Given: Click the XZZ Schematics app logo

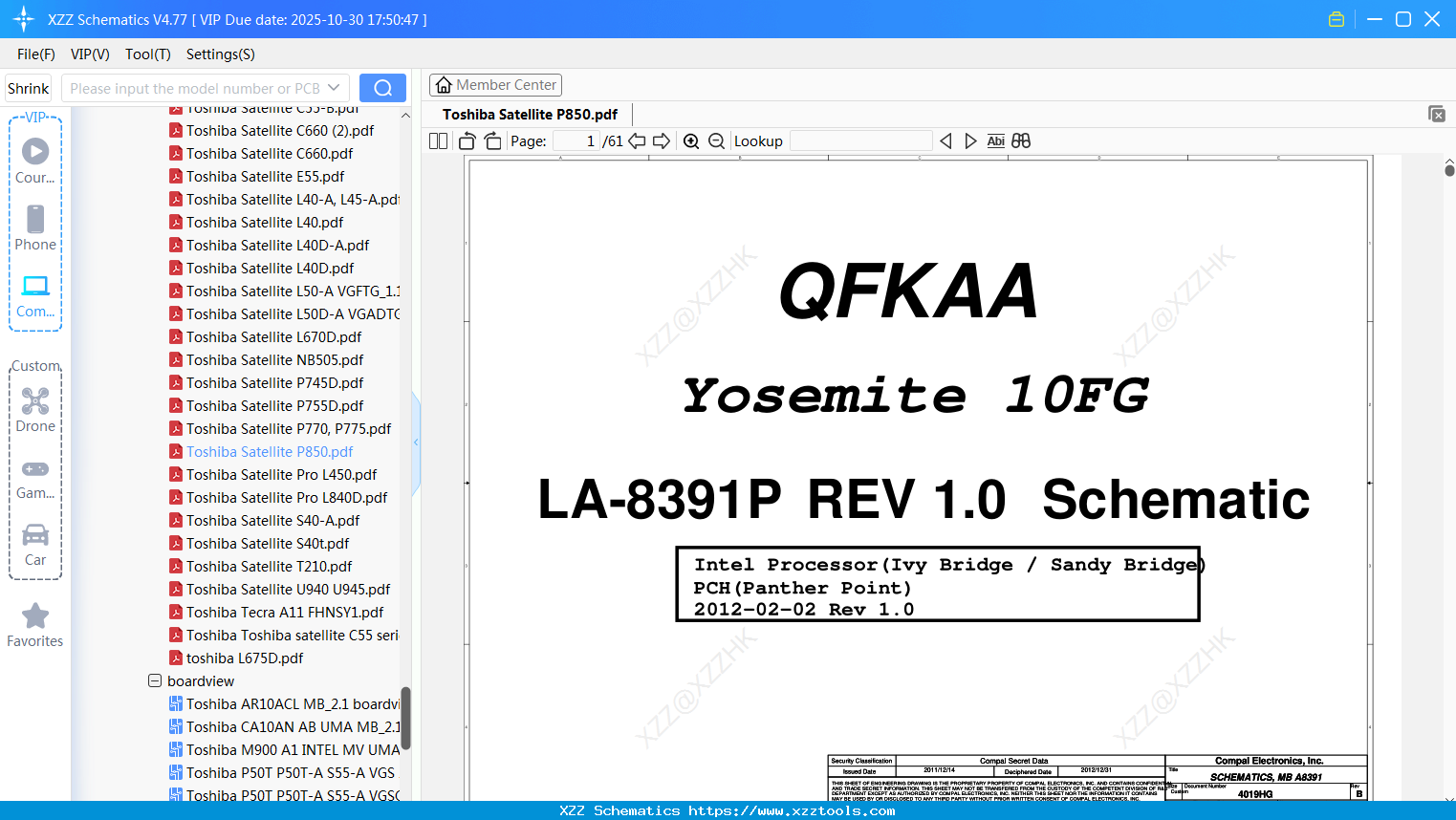Looking at the screenshot, I should (x=24, y=19).
